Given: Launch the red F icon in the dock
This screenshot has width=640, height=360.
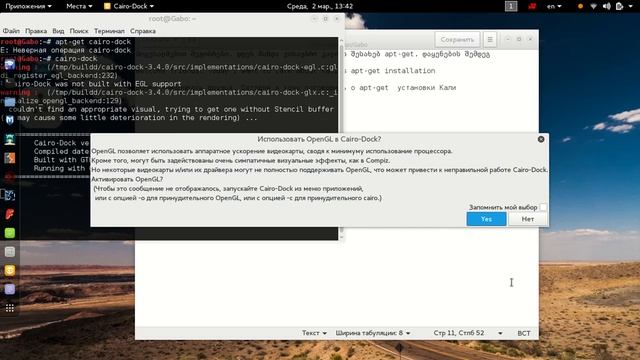Looking at the screenshot, I should (x=10, y=214).
